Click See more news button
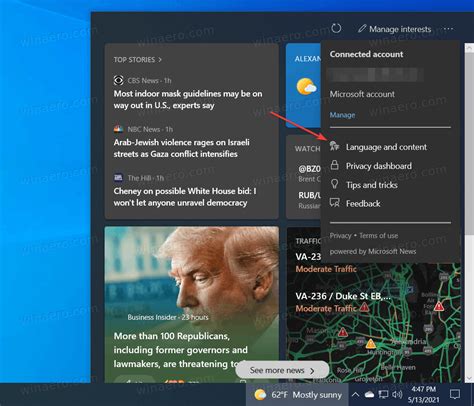The height and width of the screenshot is (406, 474). [x=282, y=370]
